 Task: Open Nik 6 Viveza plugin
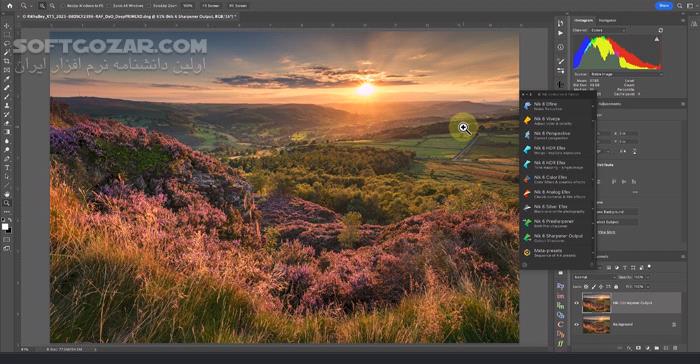558,121
